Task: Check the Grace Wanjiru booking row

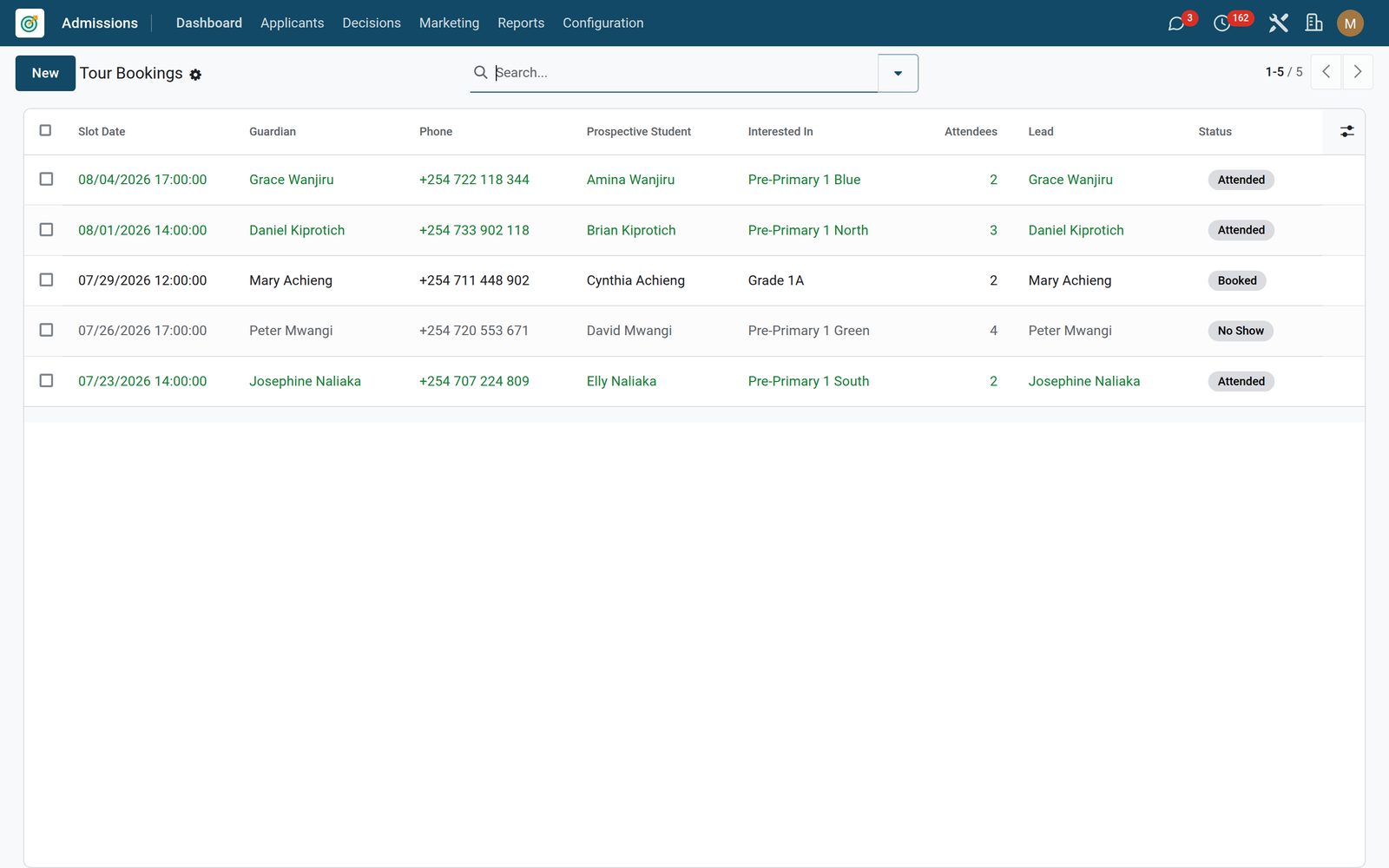Action: coord(46,179)
